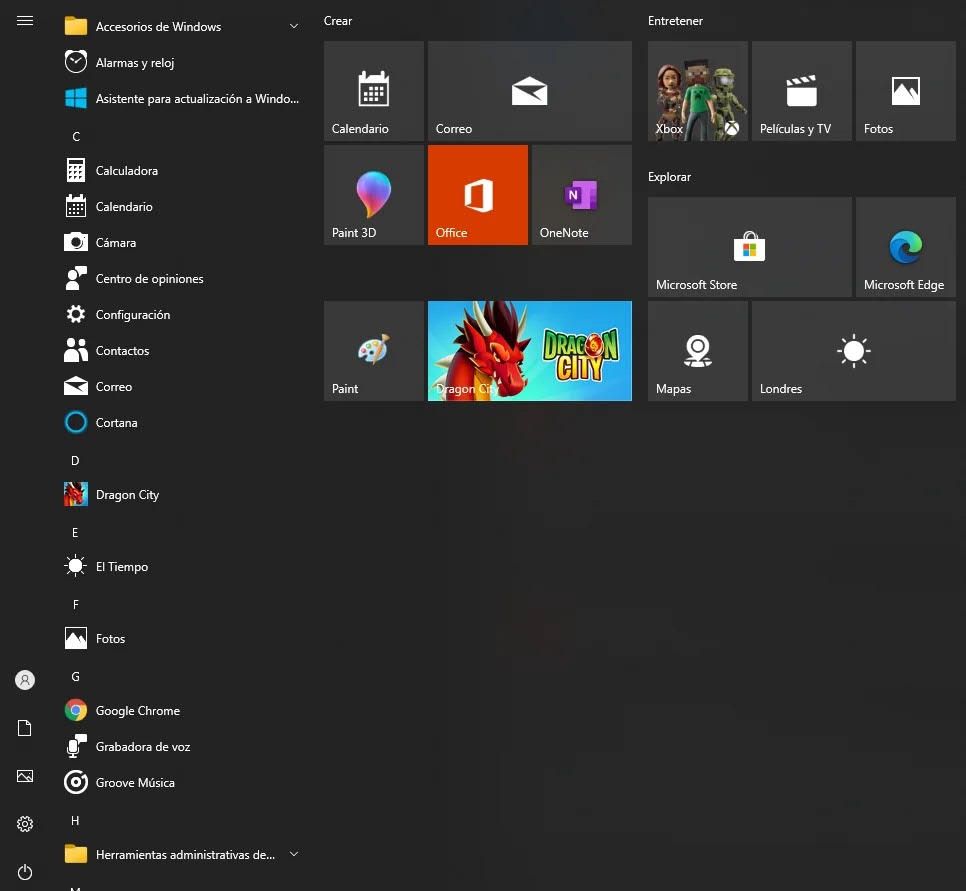Launch Groove Música from the list
The width and height of the screenshot is (966, 891).
[182, 783]
